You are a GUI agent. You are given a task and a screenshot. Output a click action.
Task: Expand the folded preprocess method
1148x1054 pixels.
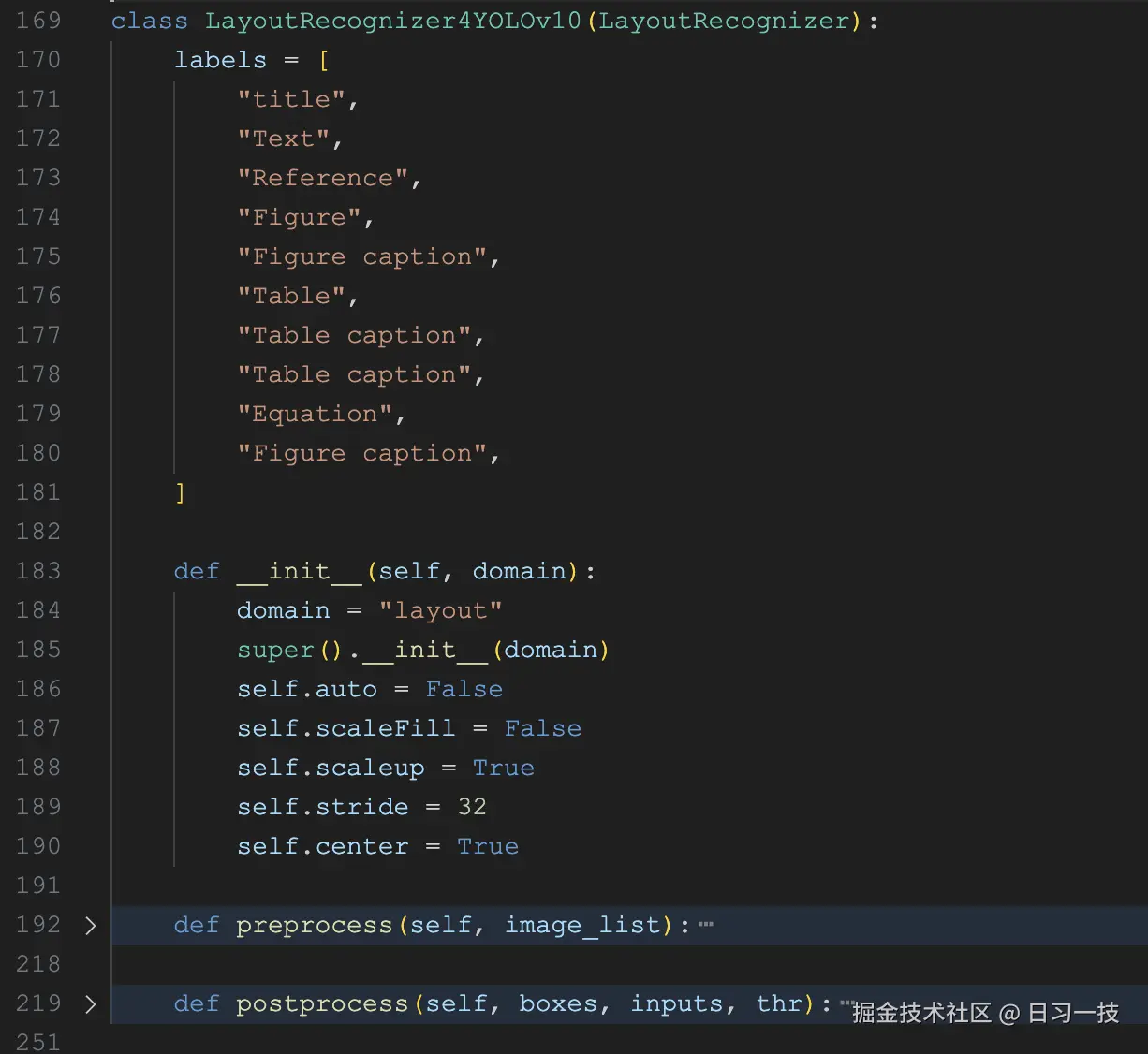click(x=90, y=925)
